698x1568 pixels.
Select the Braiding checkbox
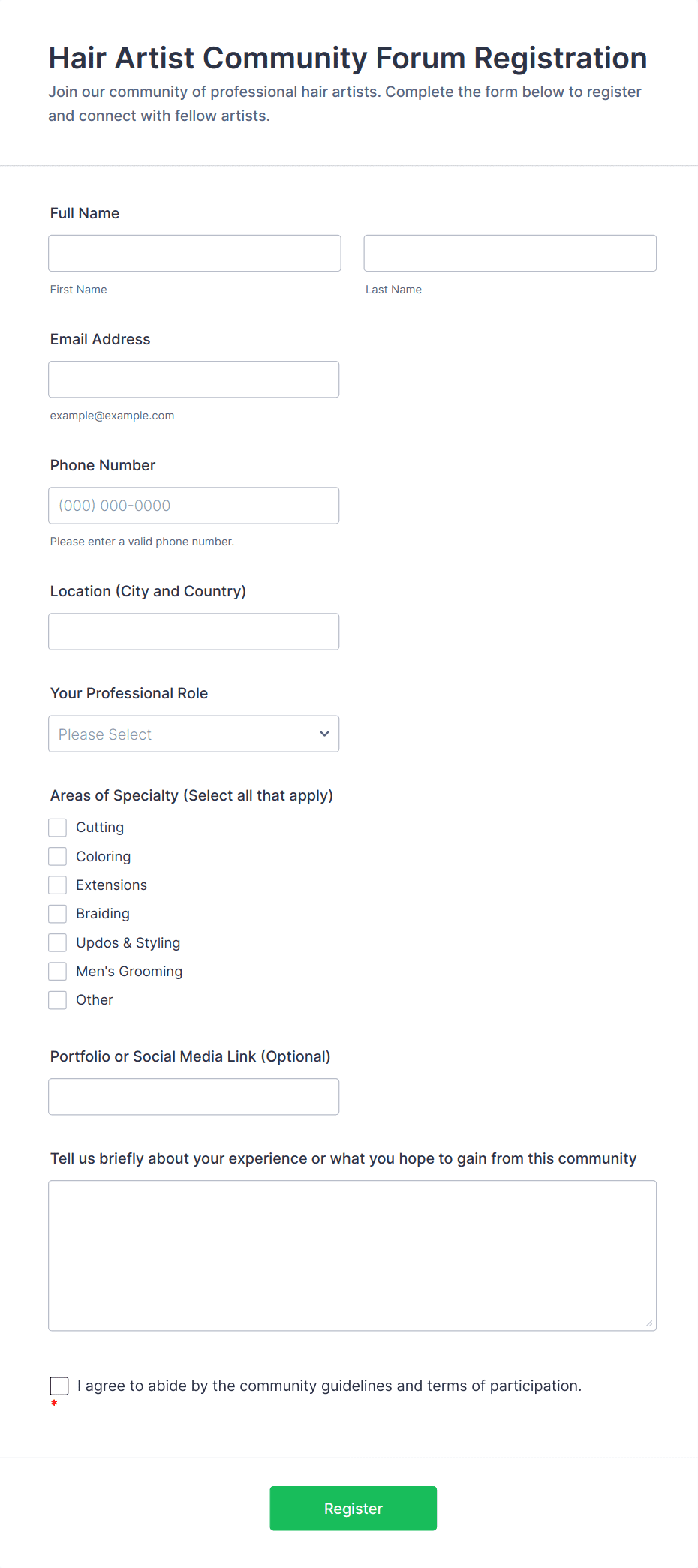click(x=58, y=914)
